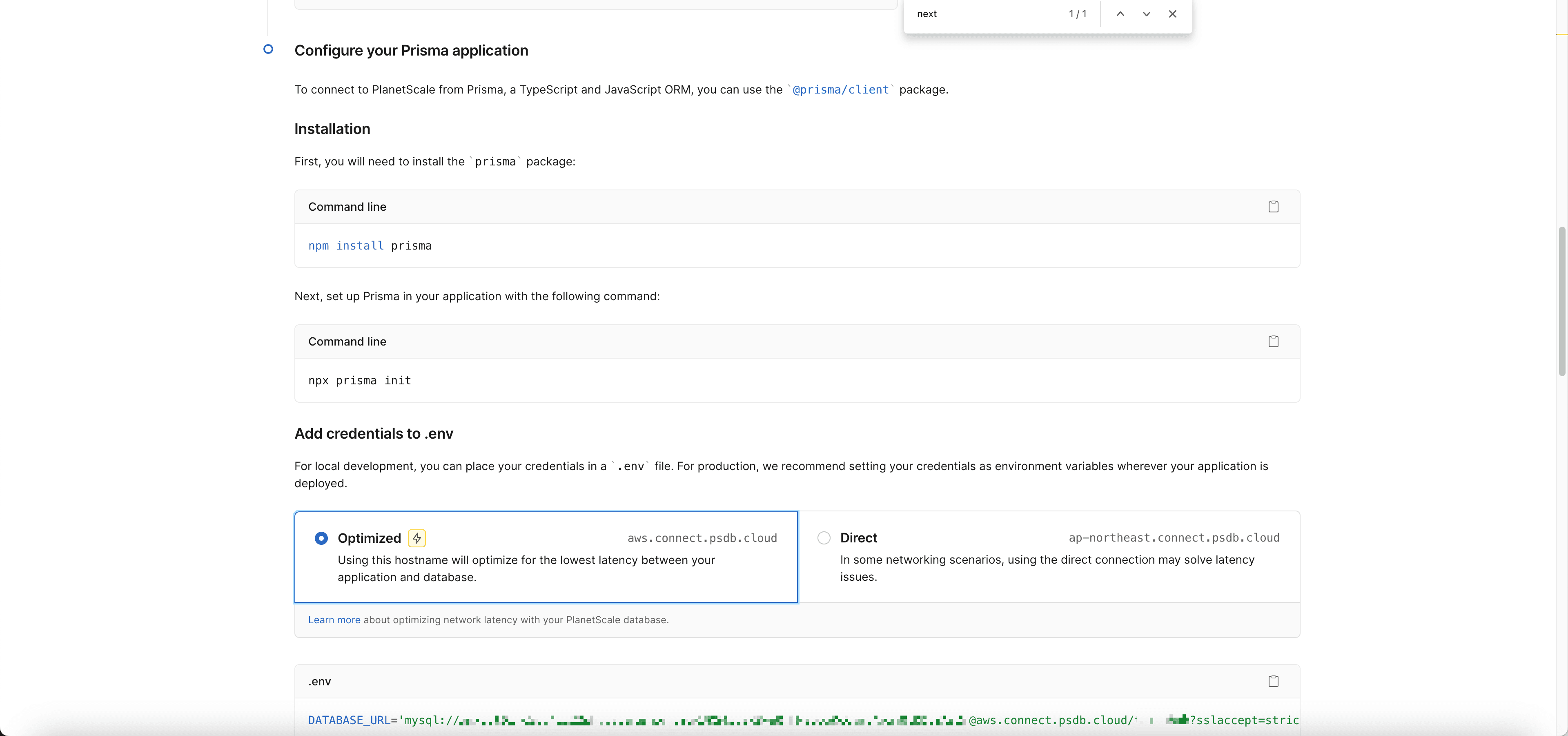Click the 'aws.connect.psdb.cloud' hostname text

click(x=702, y=538)
